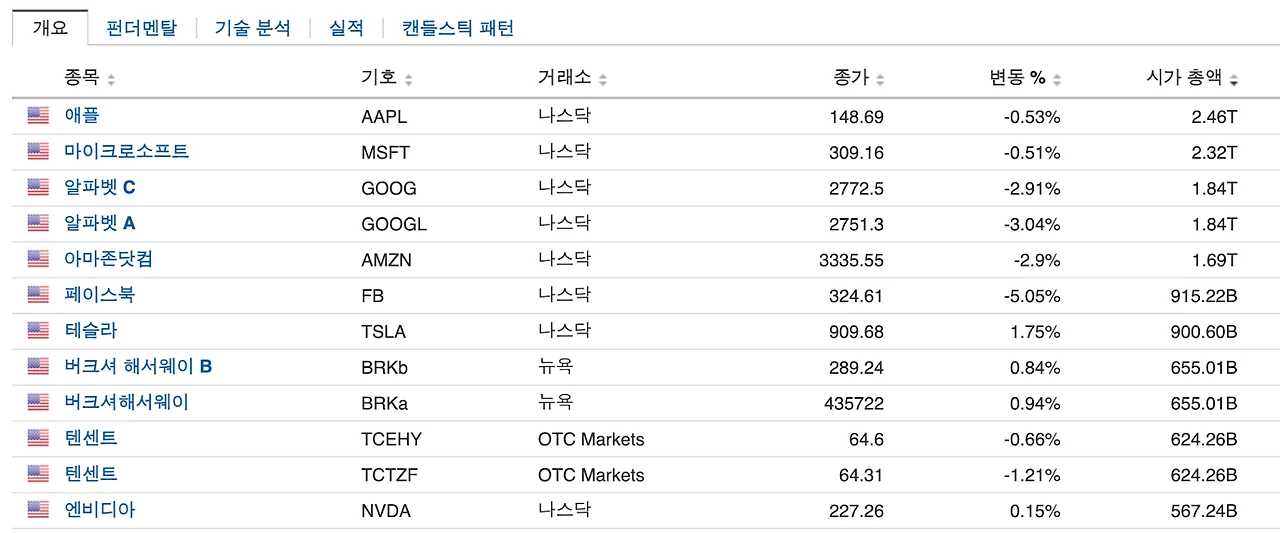
Task: Open the 마이크로소프트 stock link
Action: click(126, 152)
